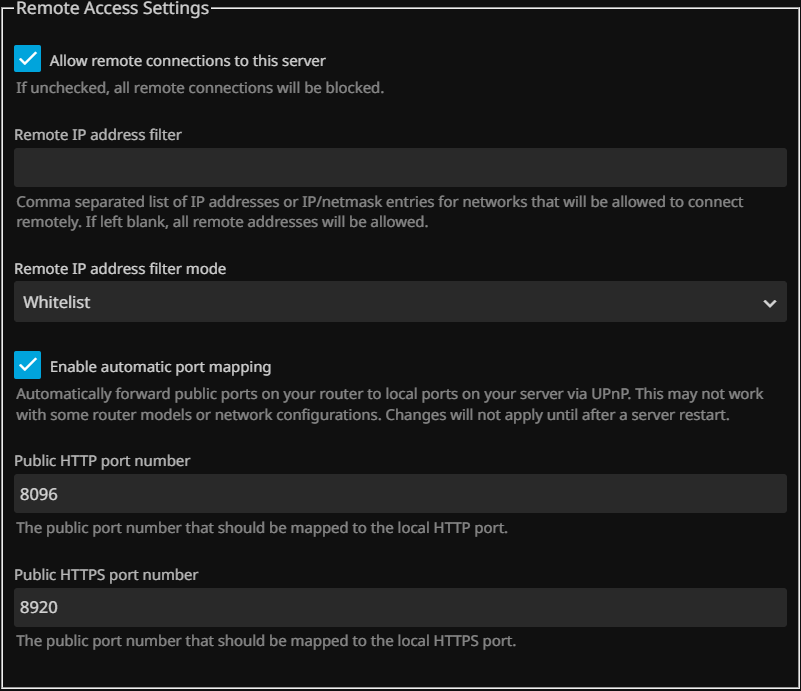The image size is (801, 691).
Task: Click the 'Remote IP address filter' field label
Action: pyautogui.click(x=98, y=134)
